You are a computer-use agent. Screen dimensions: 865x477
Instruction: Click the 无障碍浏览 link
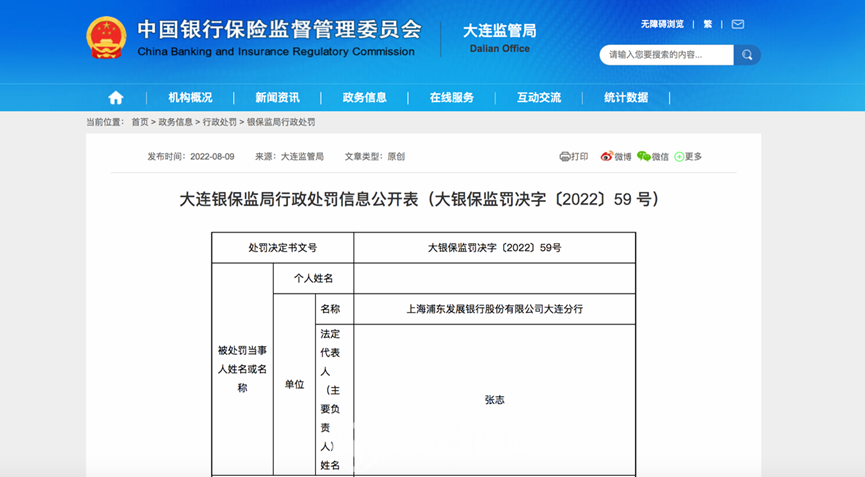[662, 24]
